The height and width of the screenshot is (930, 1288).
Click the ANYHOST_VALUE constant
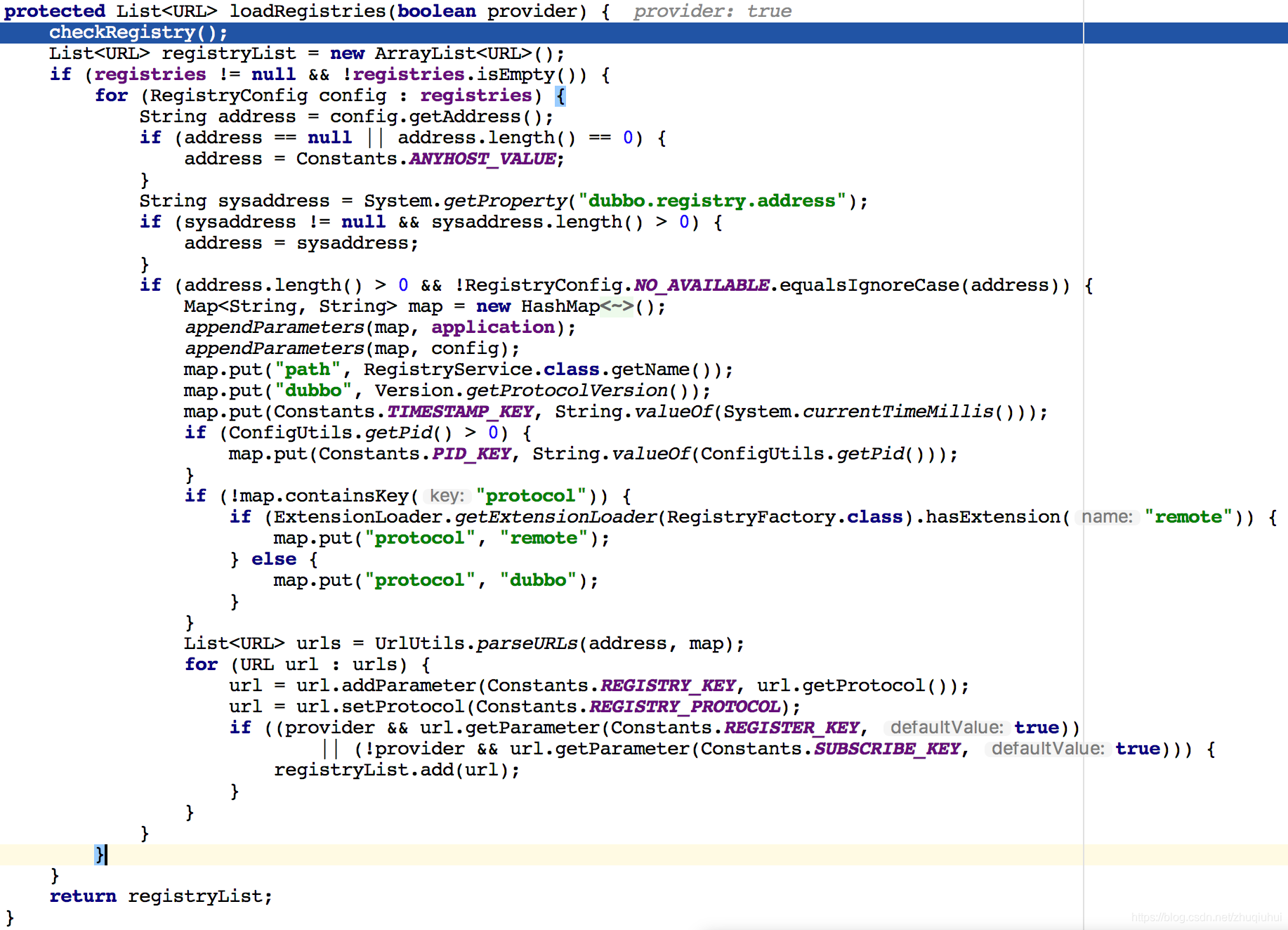point(482,159)
